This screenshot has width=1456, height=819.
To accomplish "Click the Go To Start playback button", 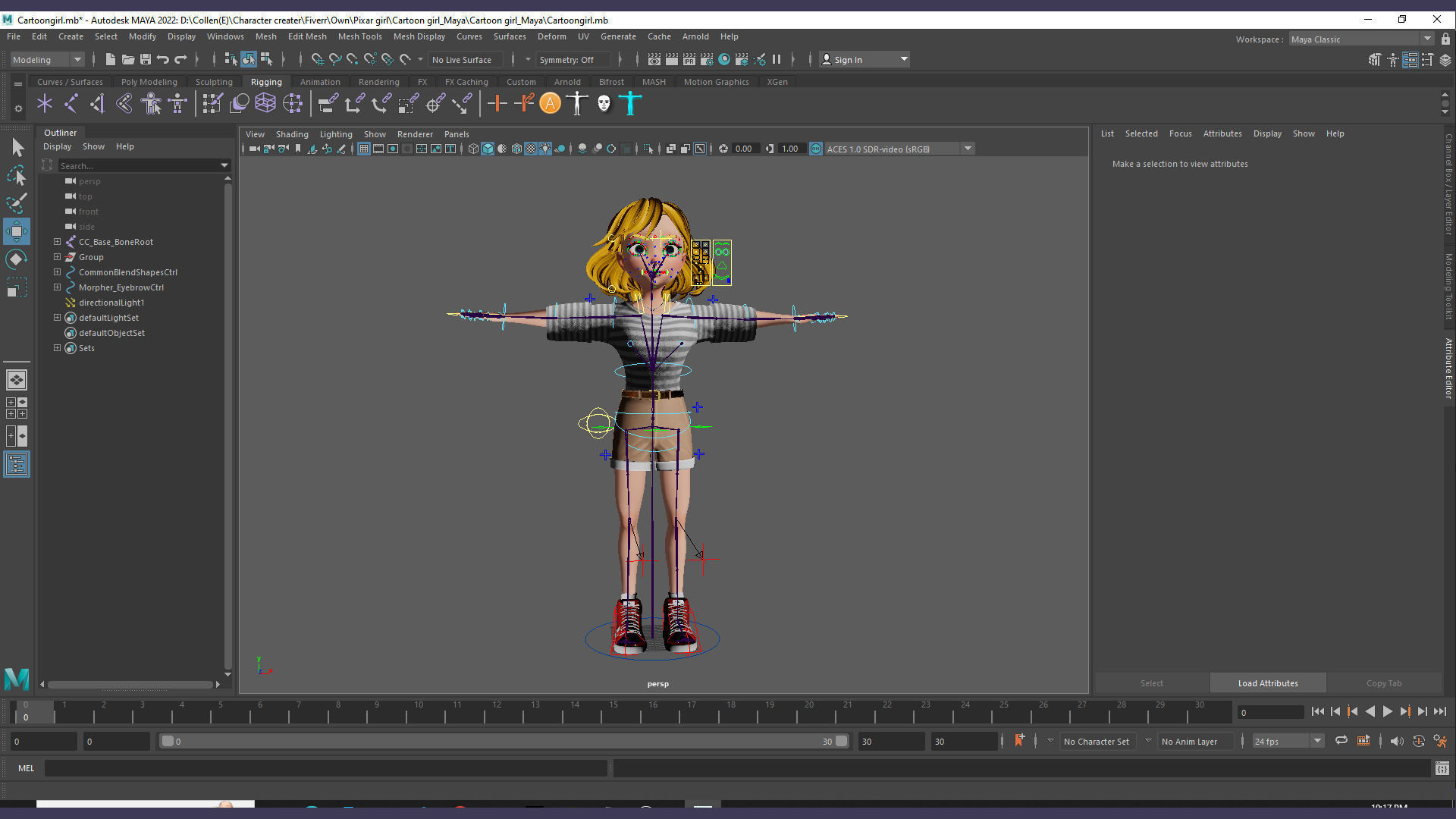I will click(1318, 711).
